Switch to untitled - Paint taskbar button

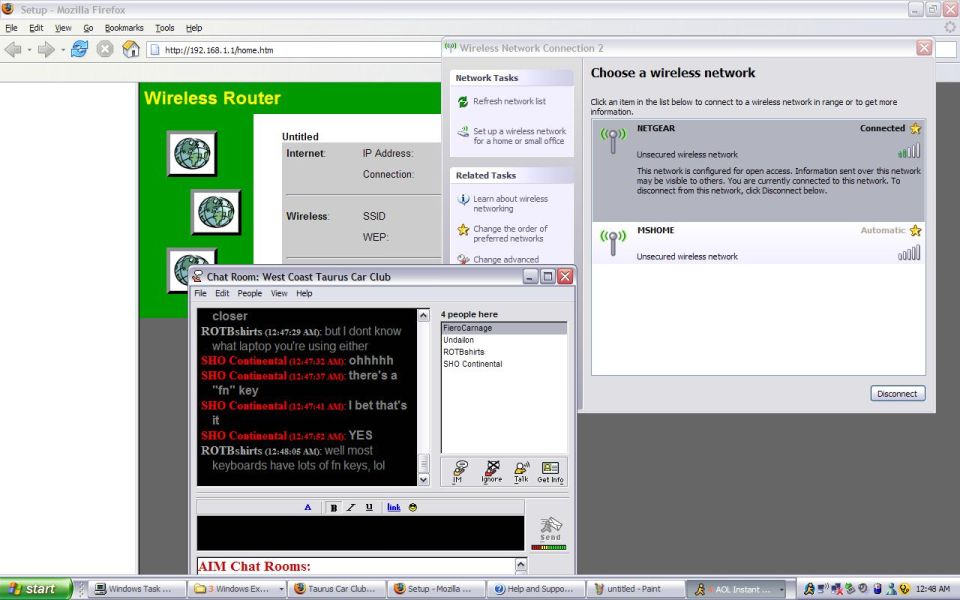click(x=634, y=589)
